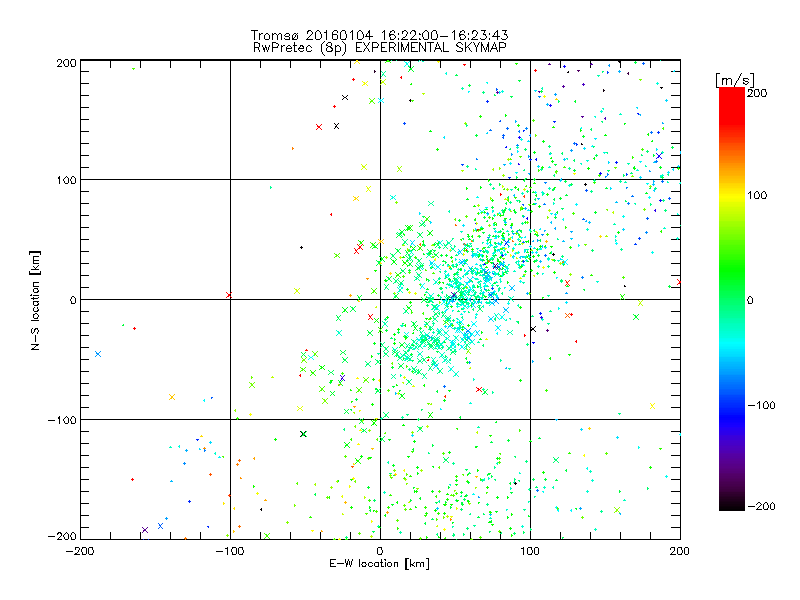Image resolution: width=800 pixels, height=600 pixels.
Task: Click the y-axis tick label '-100'
Action: click(x=62, y=420)
